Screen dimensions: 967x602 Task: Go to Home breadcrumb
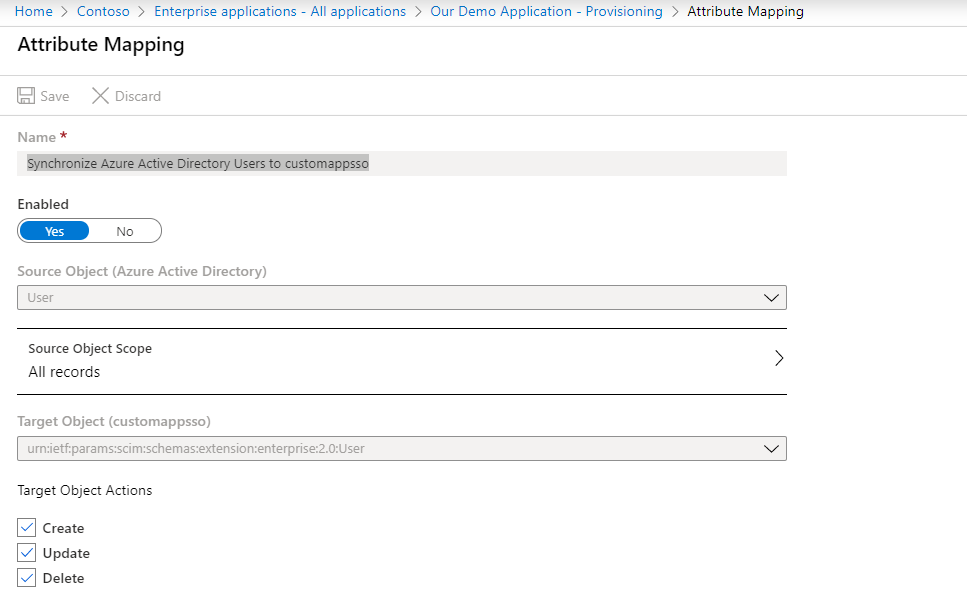[34, 12]
